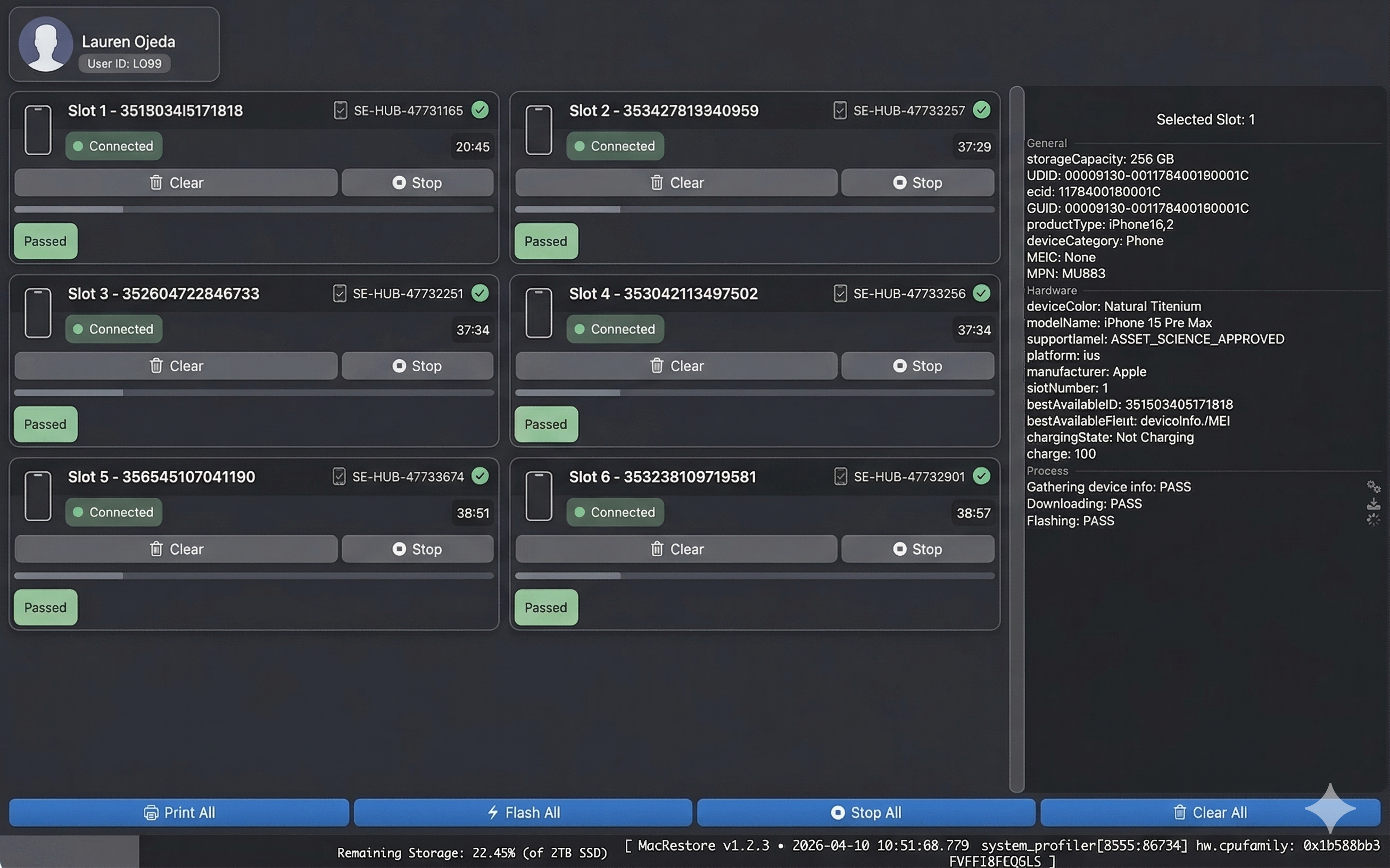This screenshot has width=1390, height=868.
Task: Click the spinner icon beside Flashing PASS
Action: 1375,520
